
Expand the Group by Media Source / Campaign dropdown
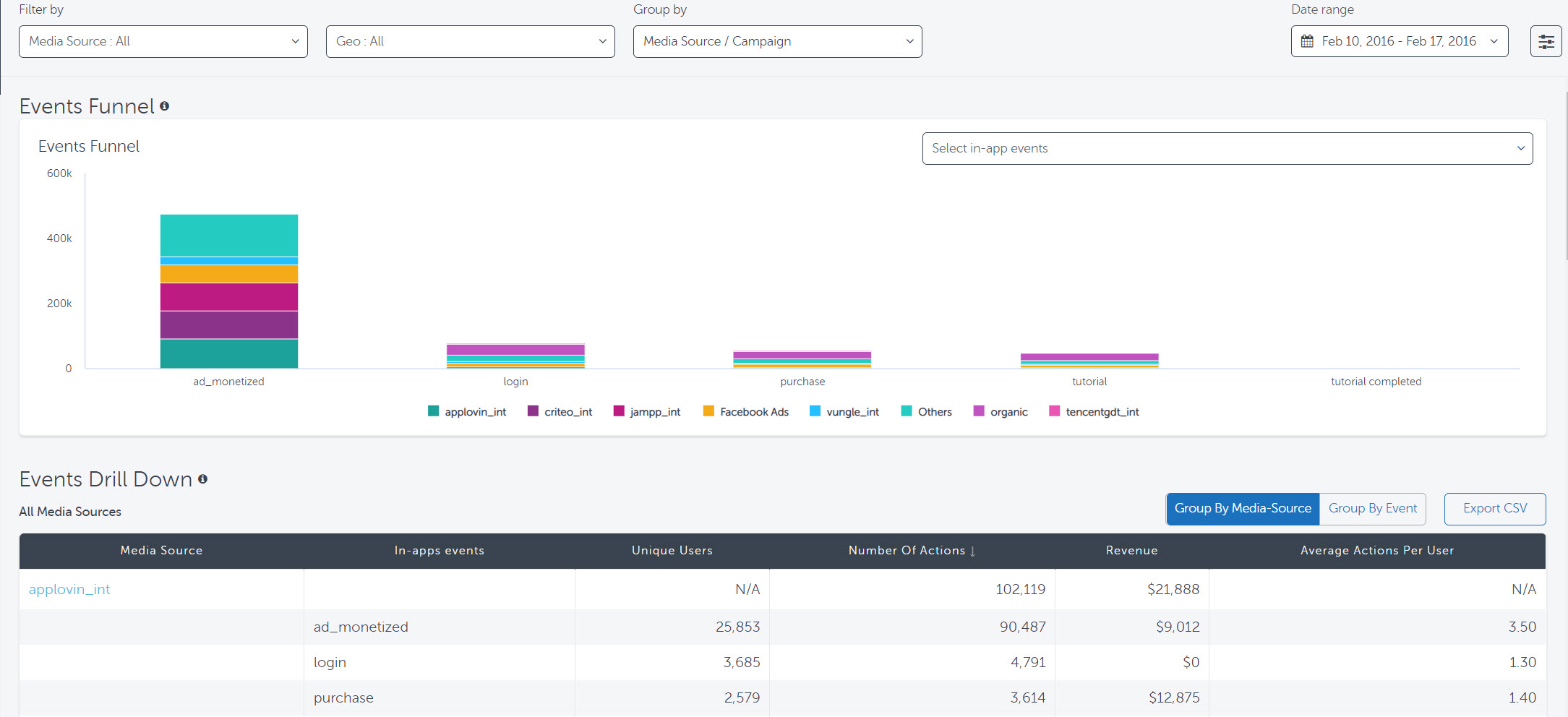777,41
